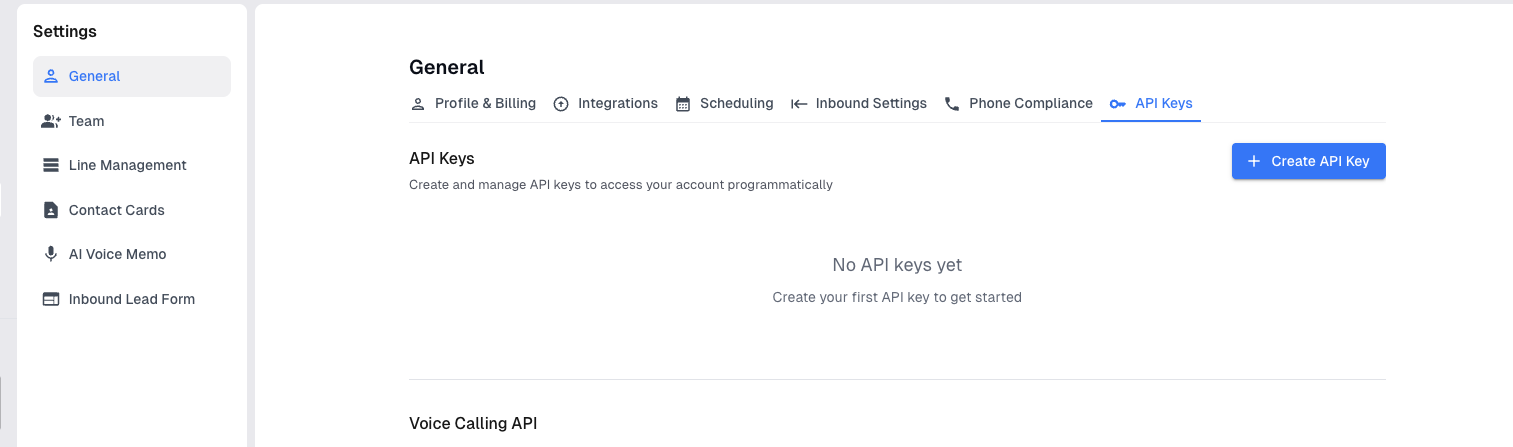Click the Phone Compliance handset icon
Image resolution: width=1513 pixels, height=447 pixels.
(x=952, y=104)
